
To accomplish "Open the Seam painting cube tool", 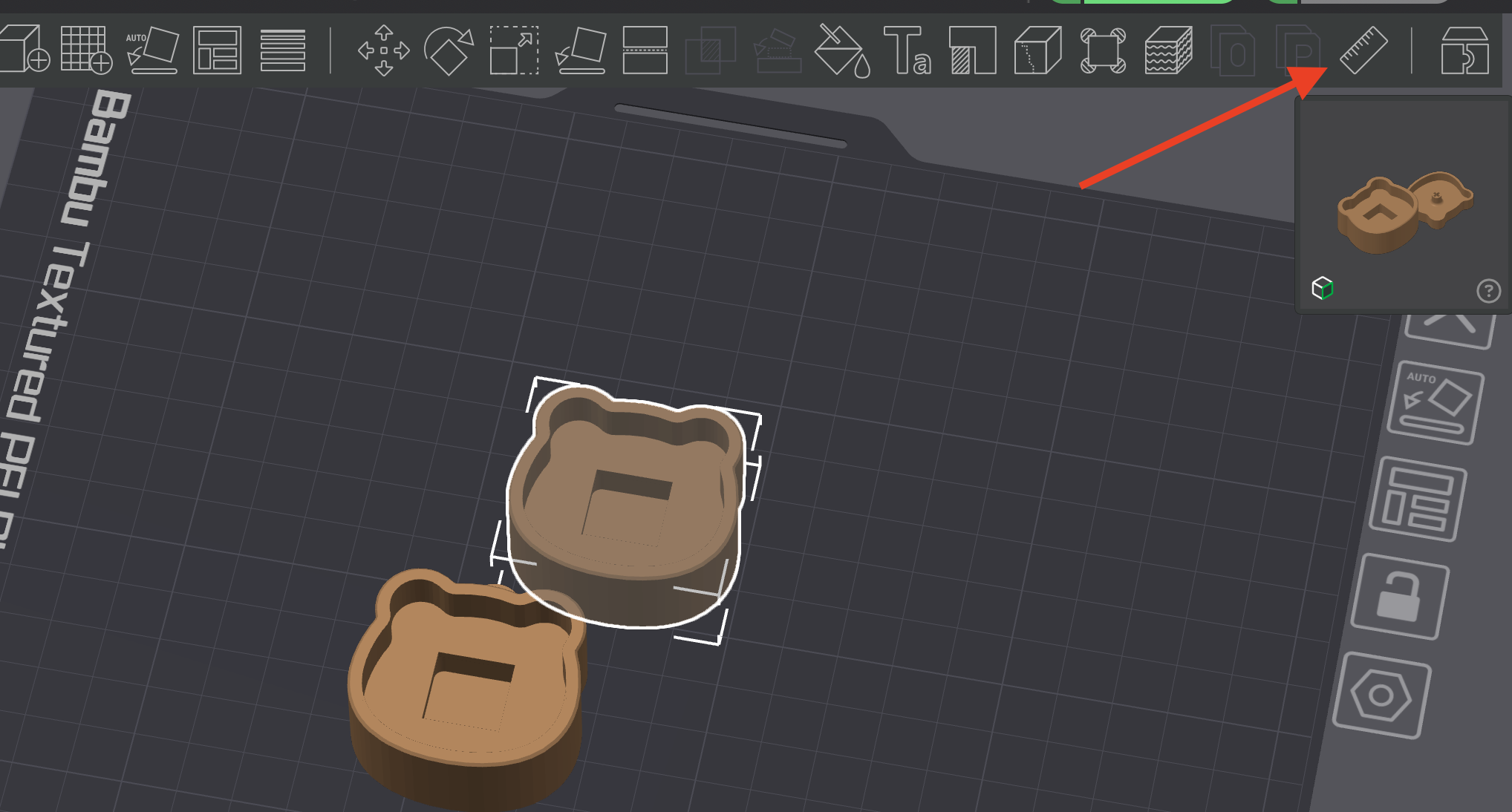I will click(x=1037, y=50).
